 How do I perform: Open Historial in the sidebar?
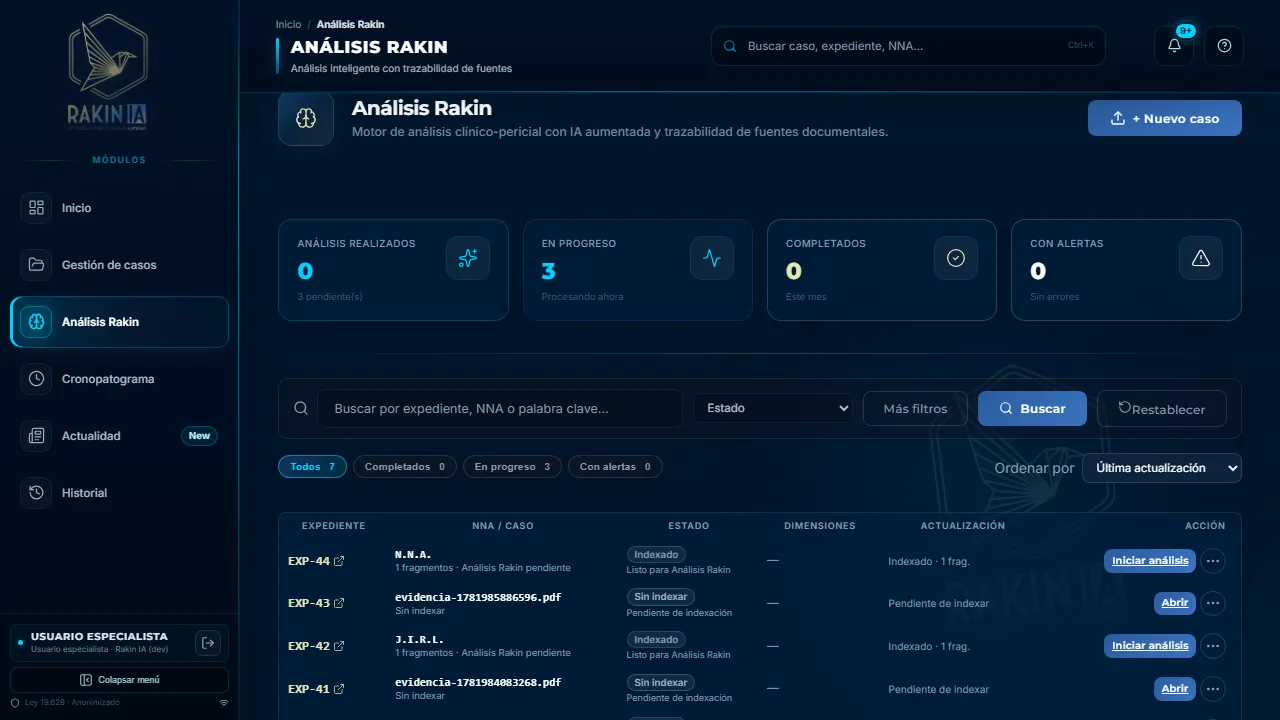point(120,493)
